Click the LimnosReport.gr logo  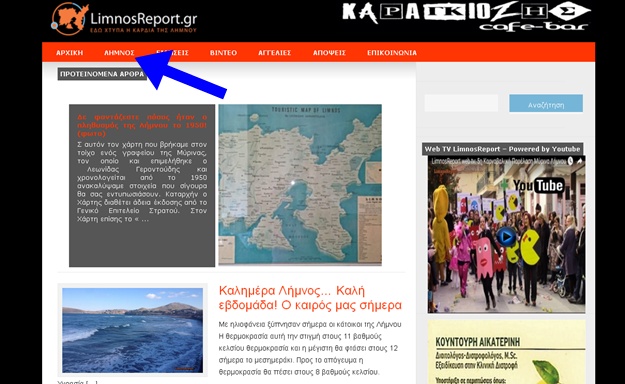pyautogui.click(x=124, y=19)
